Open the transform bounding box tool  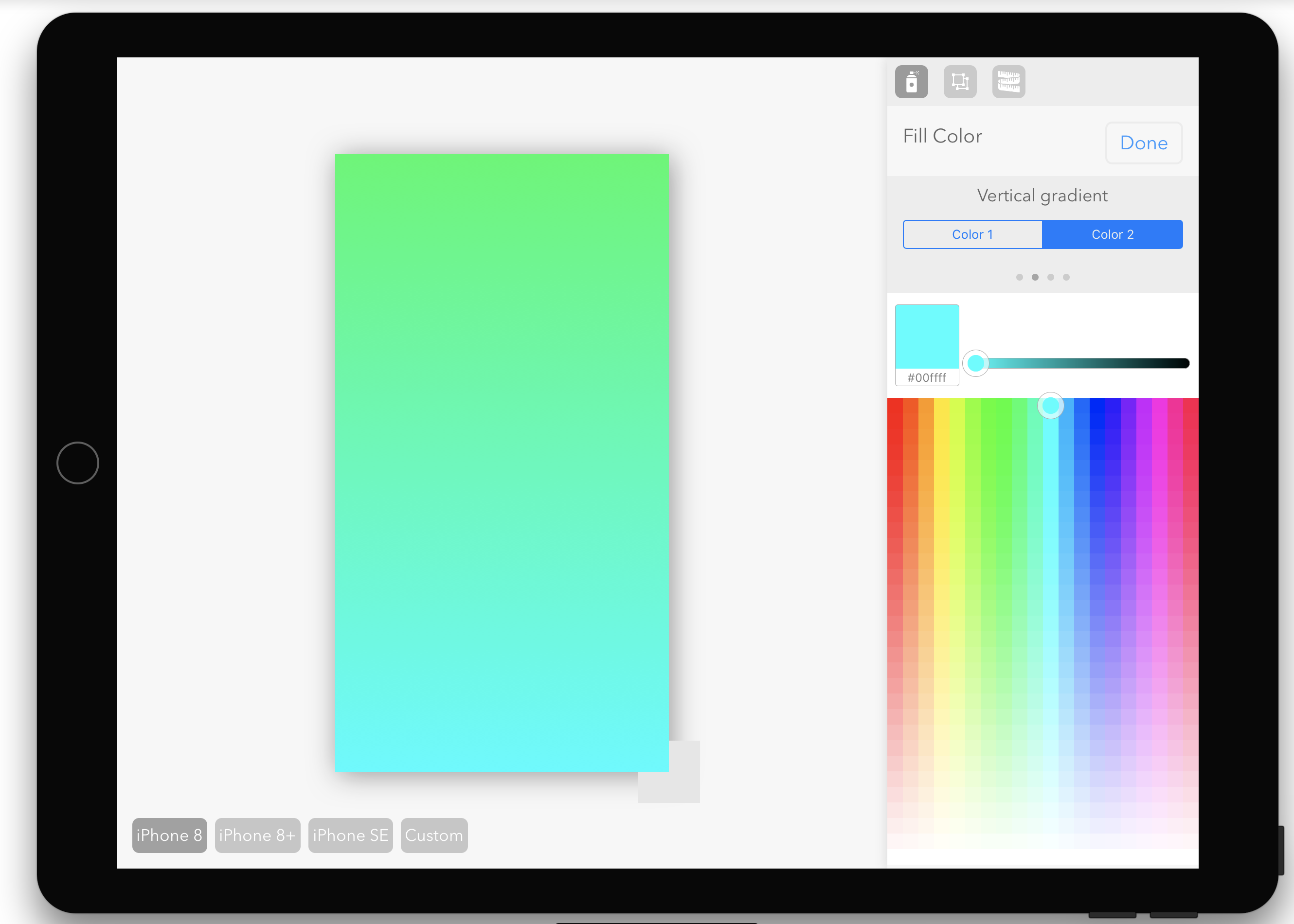(960, 82)
